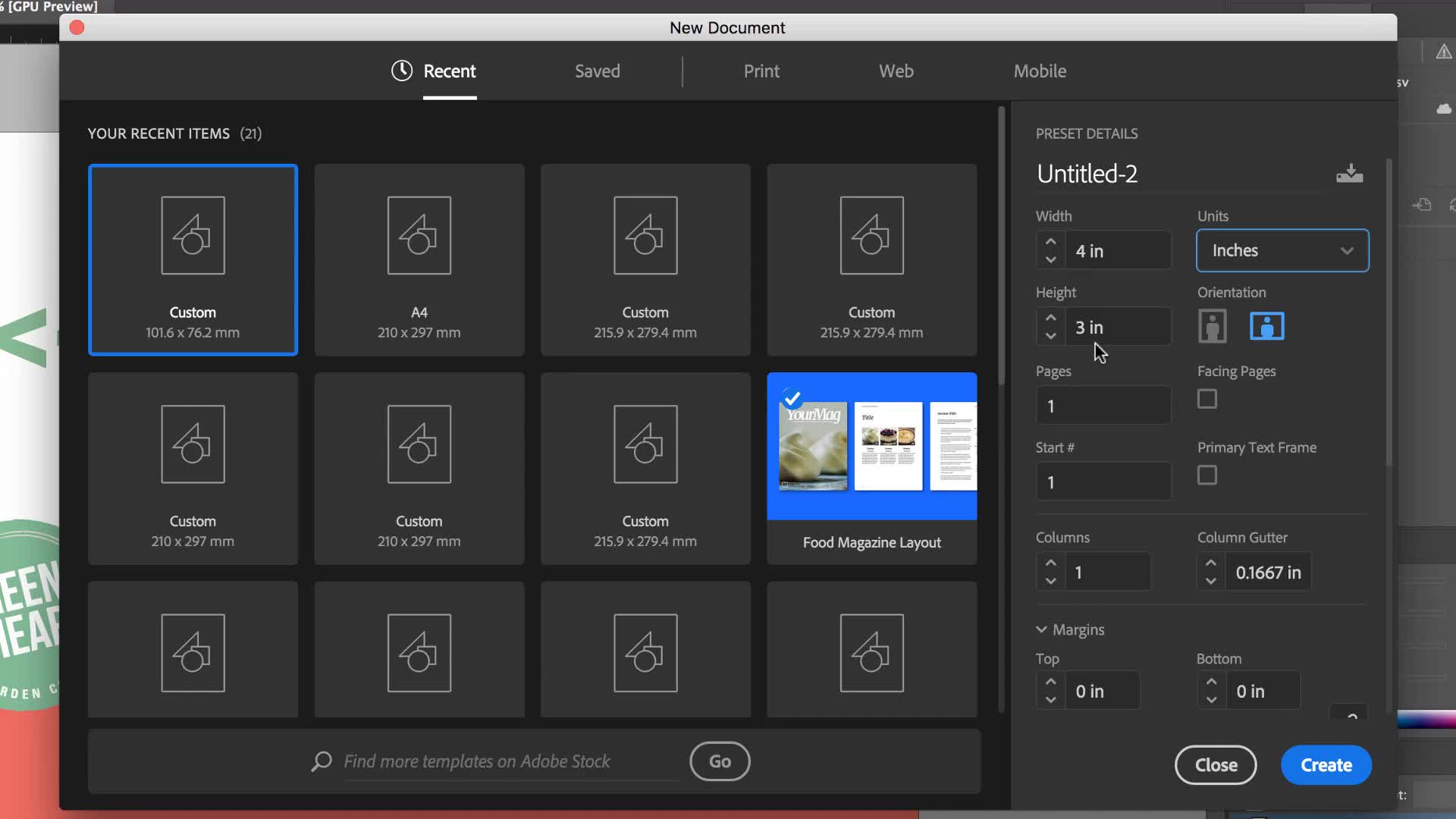Click the cloud icon in the background panel

tap(1444, 109)
